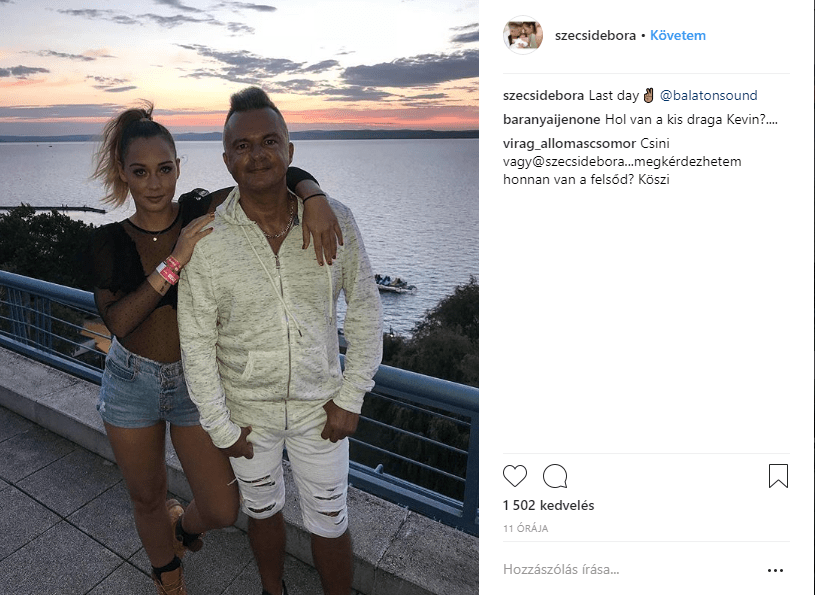The image size is (815, 595).
Task: Click the 11 ÓRÁJA timestamp
Action: point(525,528)
